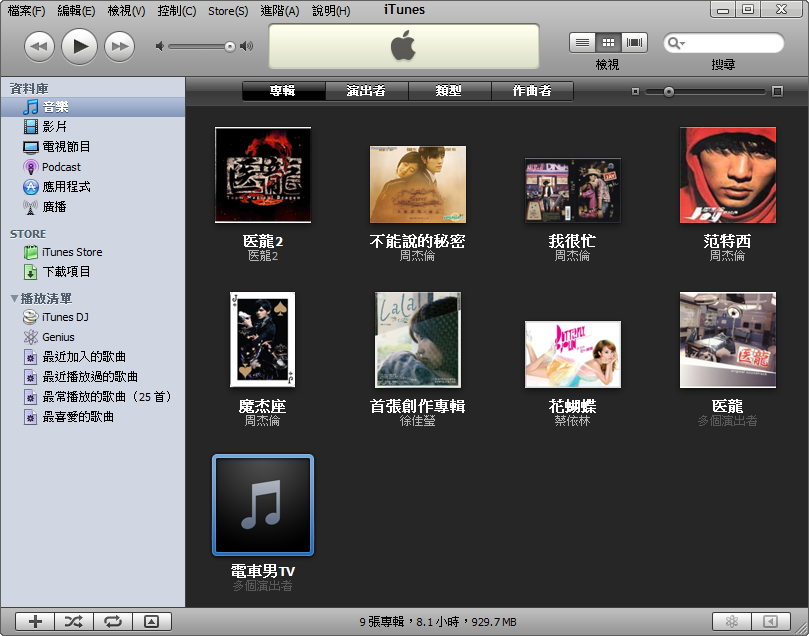Select the 魔杰座 album cover
The image size is (809, 636).
[x=263, y=339]
